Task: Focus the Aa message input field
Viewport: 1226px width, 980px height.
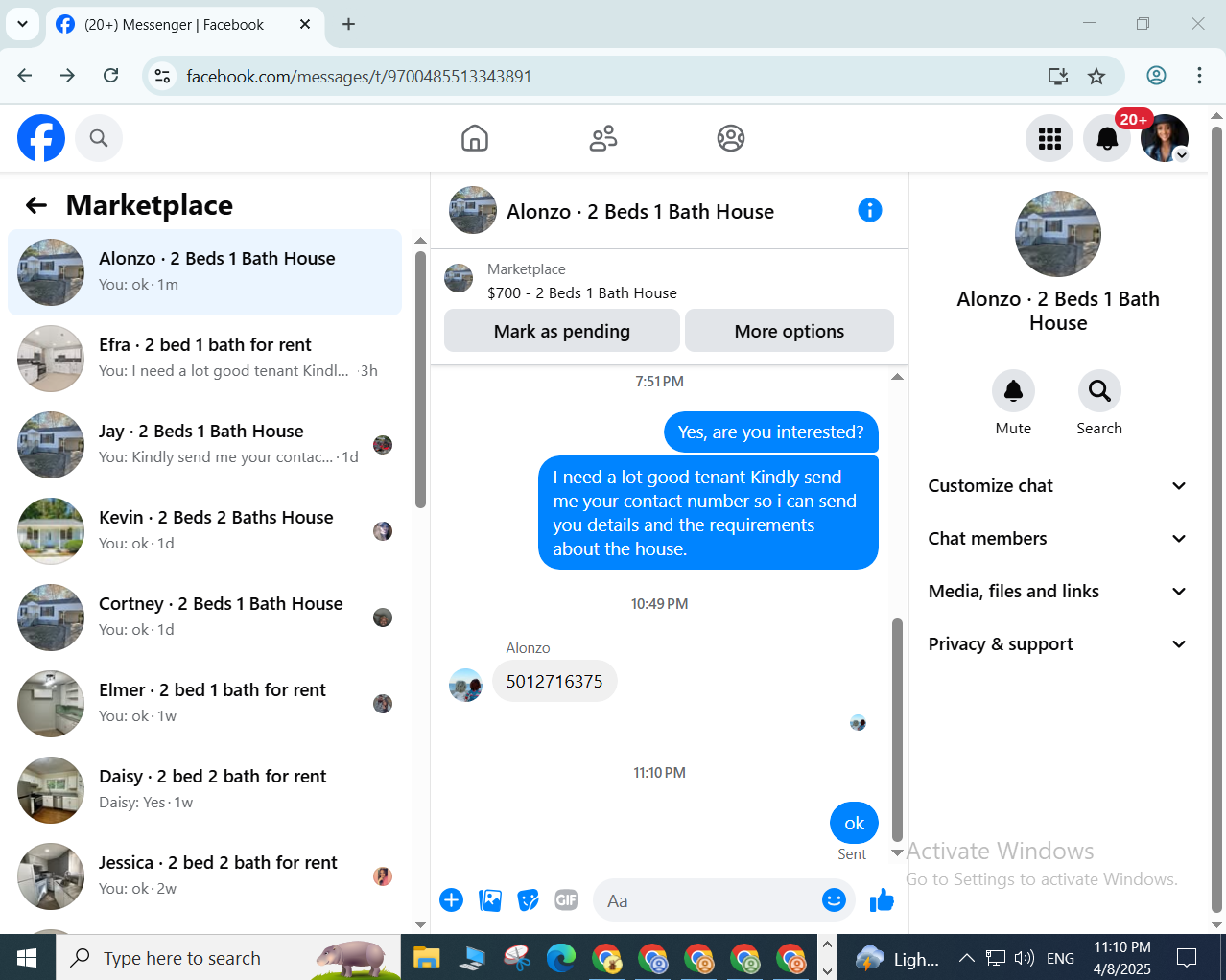Action: coord(706,900)
